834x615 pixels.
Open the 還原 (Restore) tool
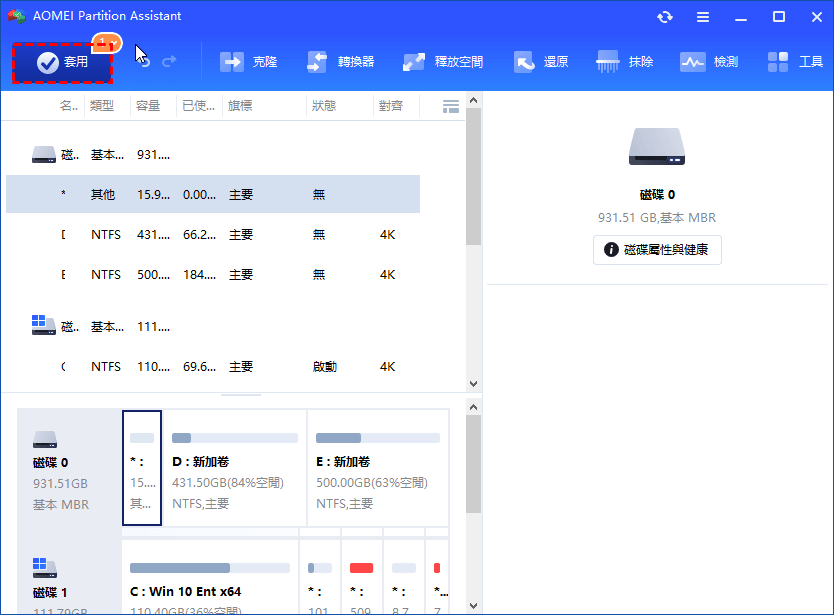click(541, 62)
